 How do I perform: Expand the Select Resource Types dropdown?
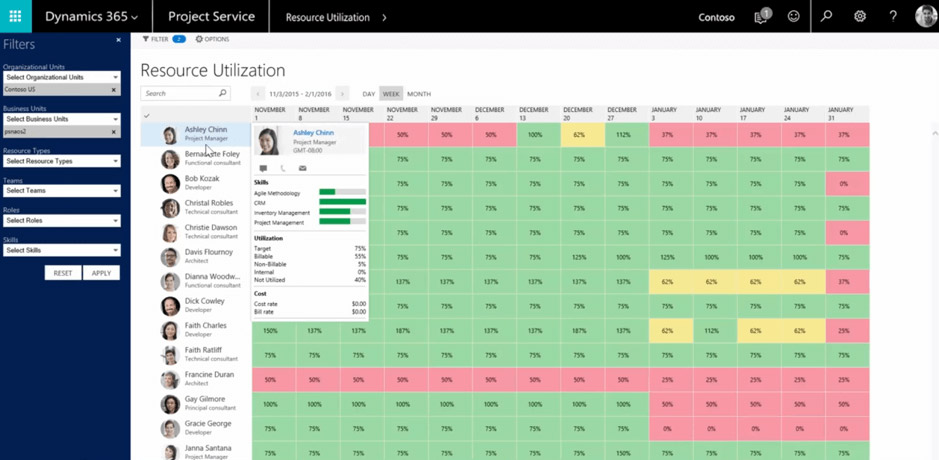(62, 161)
